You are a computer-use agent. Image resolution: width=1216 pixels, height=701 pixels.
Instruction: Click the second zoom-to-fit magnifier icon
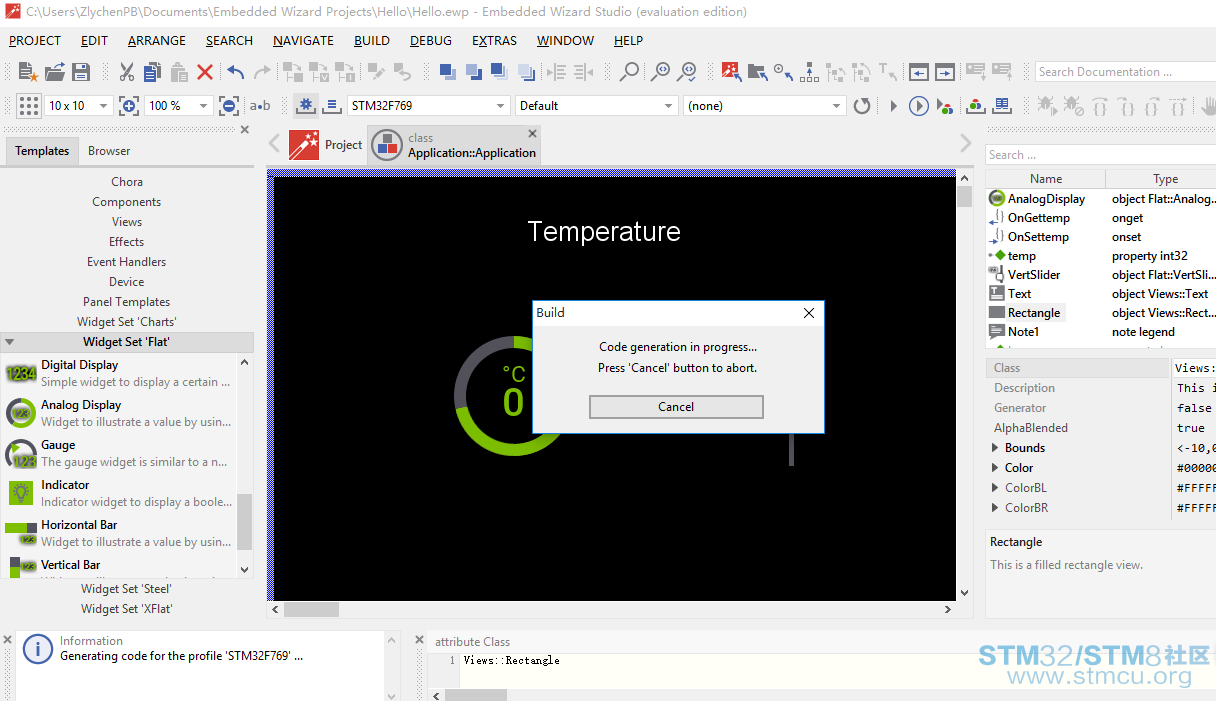[x=687, y=72]
